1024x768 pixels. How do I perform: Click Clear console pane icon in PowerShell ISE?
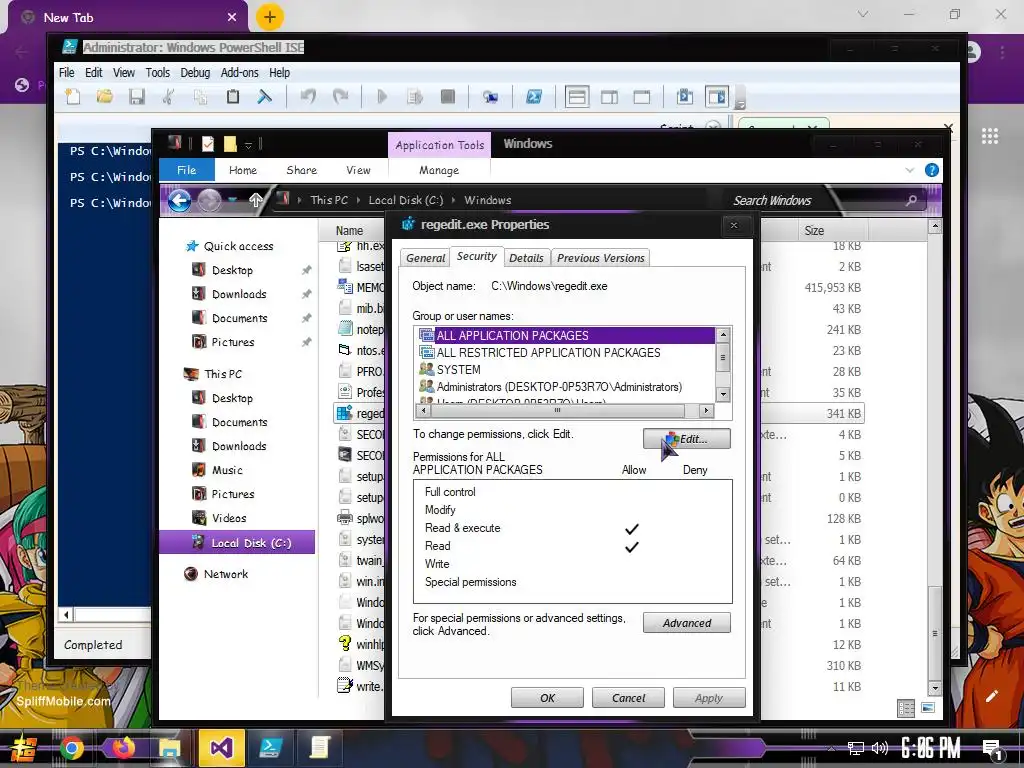264,97
